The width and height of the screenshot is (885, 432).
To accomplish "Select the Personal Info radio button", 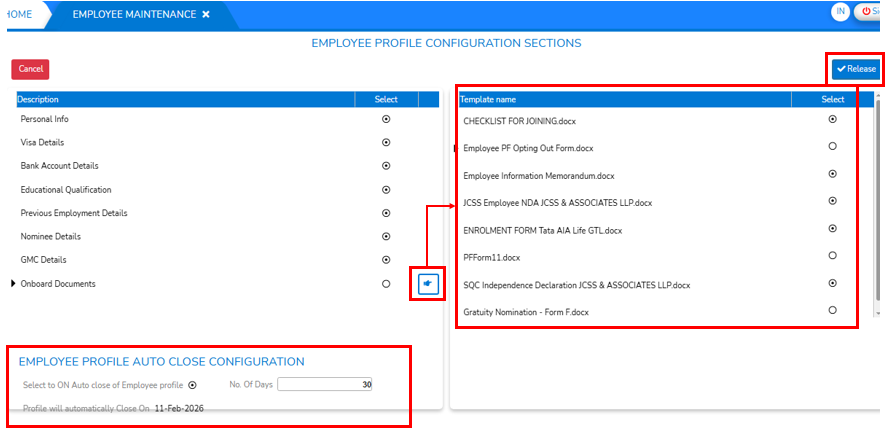I will point(386,119).
